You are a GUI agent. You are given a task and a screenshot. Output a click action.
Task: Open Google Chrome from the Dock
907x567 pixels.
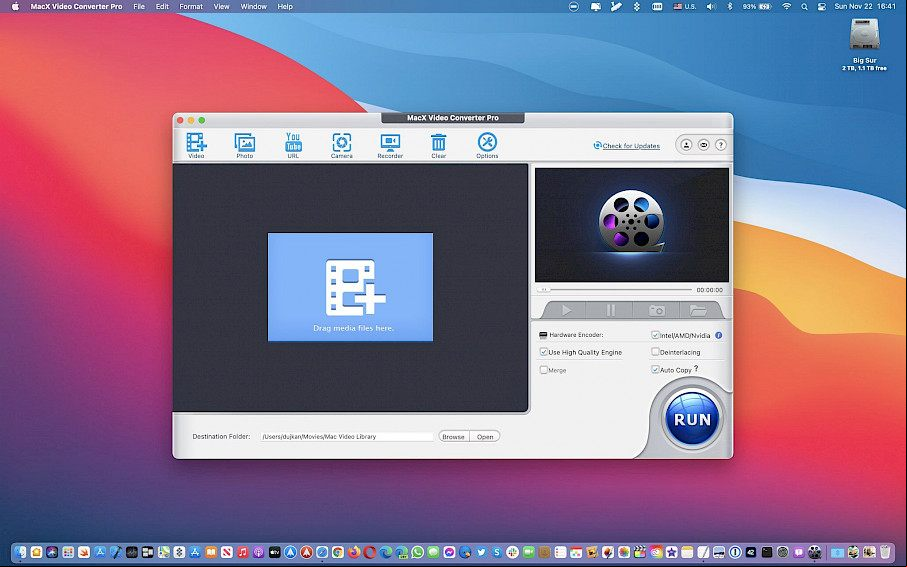[338, 552]
